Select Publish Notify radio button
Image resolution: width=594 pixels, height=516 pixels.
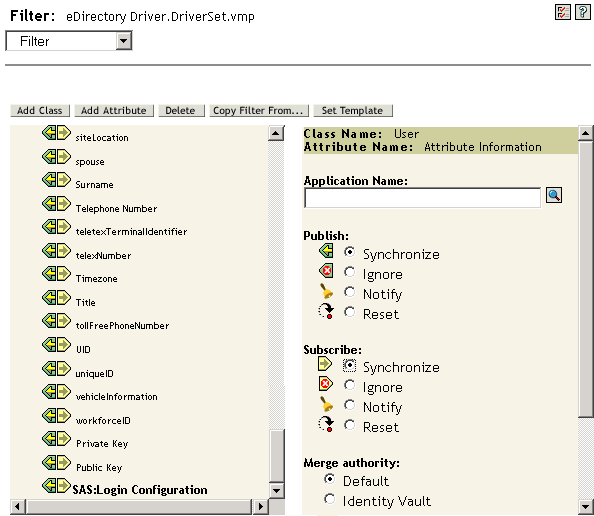(x=349, y=292)
